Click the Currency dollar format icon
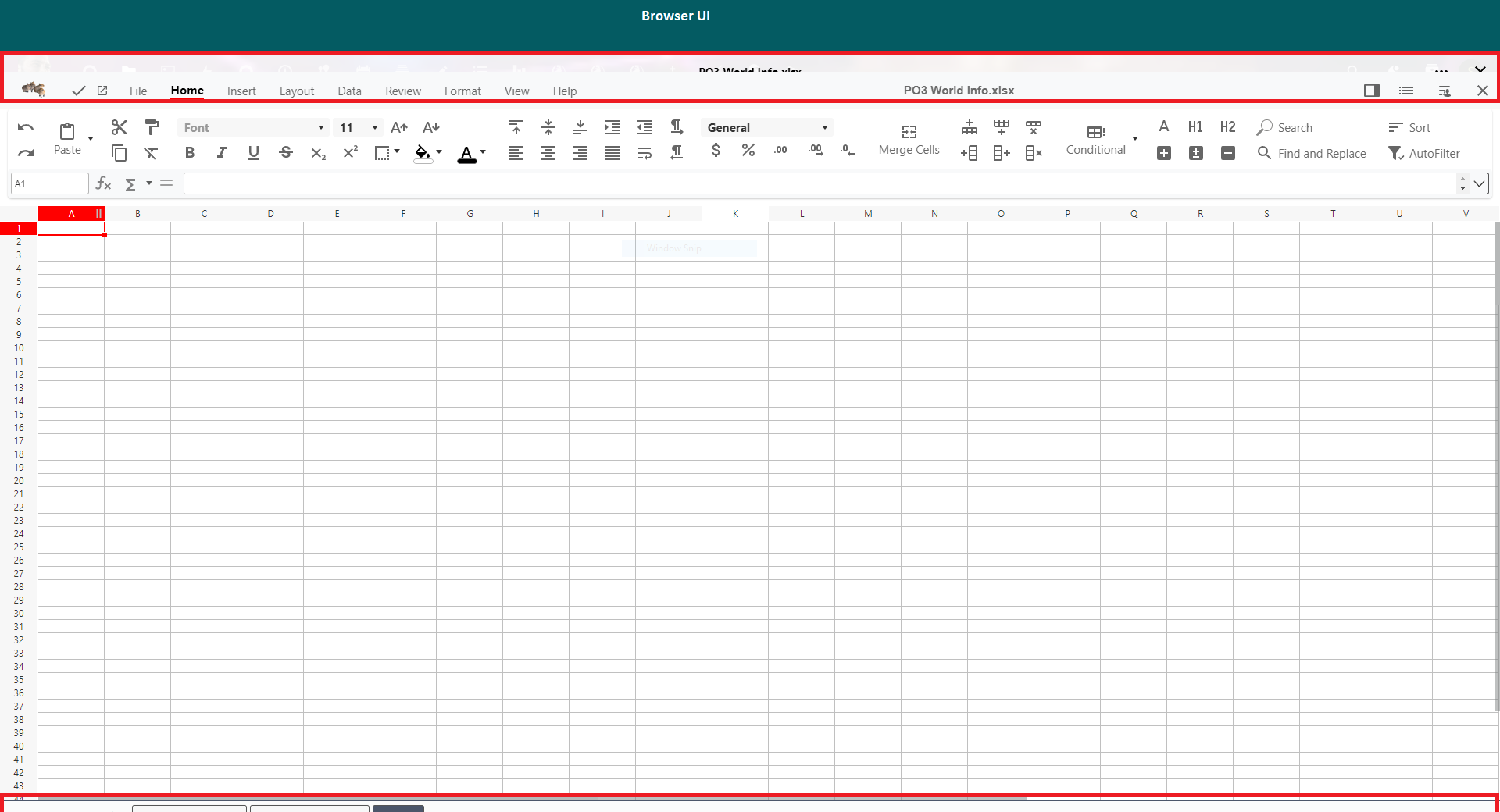The width and height of the screenshot is (1500, 812). tap(716, 151)
